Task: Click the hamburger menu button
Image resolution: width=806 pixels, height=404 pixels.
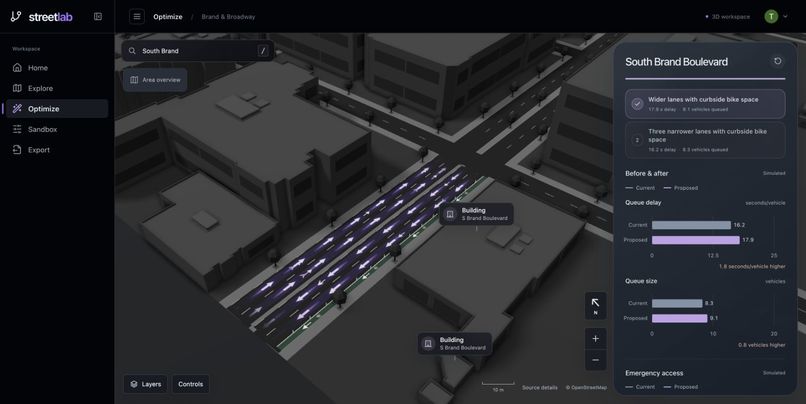Action: click(x=137, y=16)
